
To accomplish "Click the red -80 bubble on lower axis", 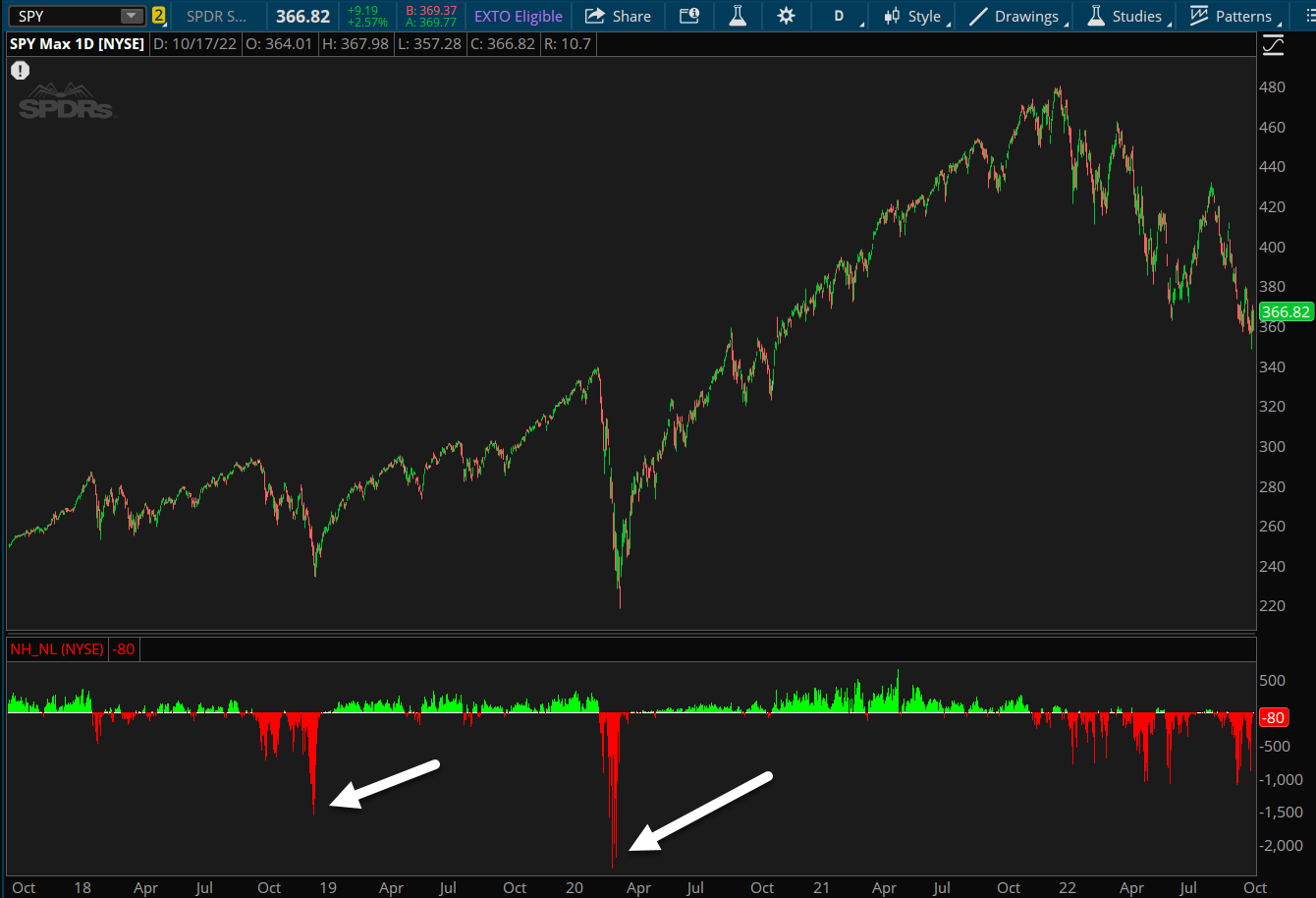I will 1273,718.
